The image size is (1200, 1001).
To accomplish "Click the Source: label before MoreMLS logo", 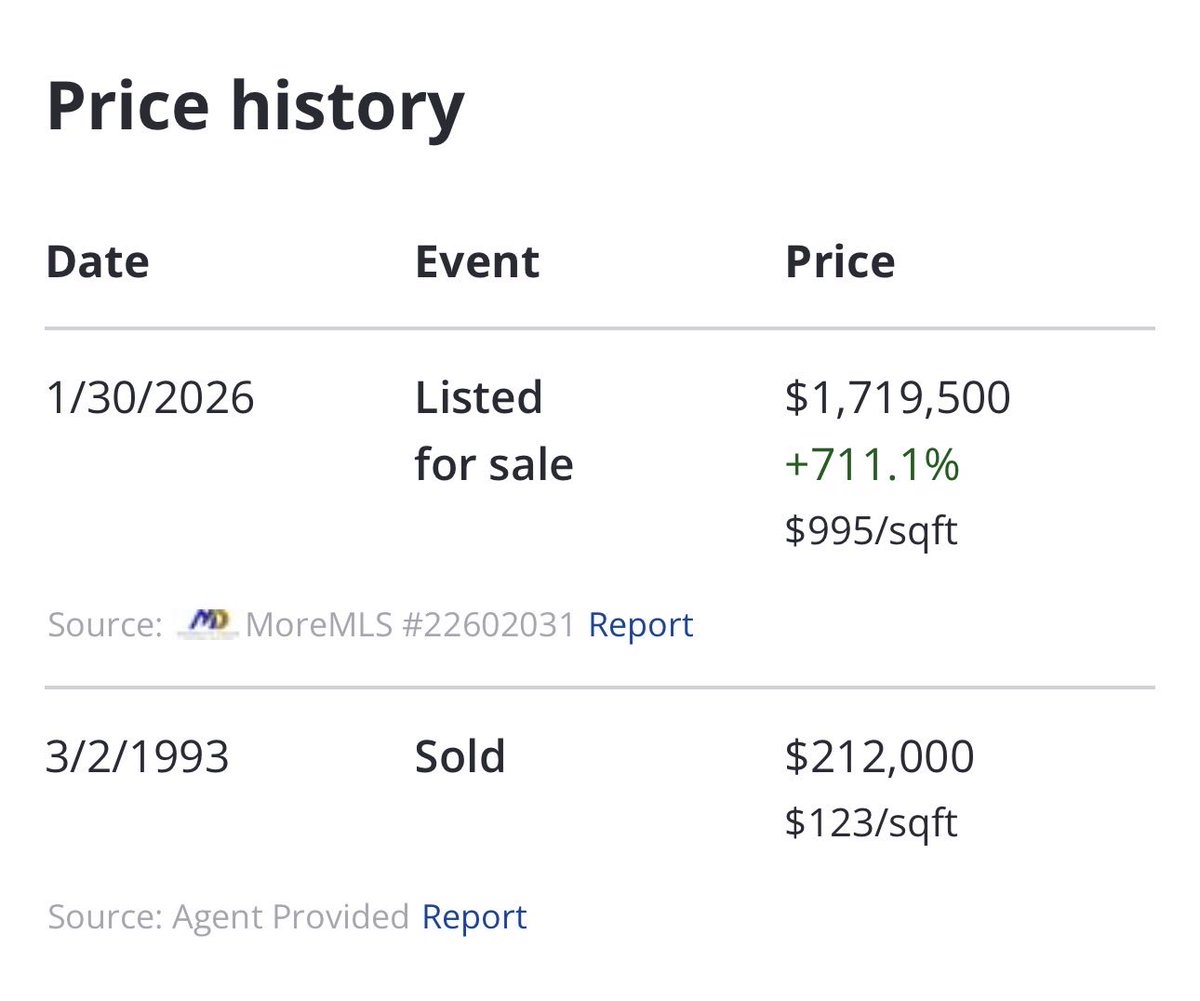I will coord(104,625).
